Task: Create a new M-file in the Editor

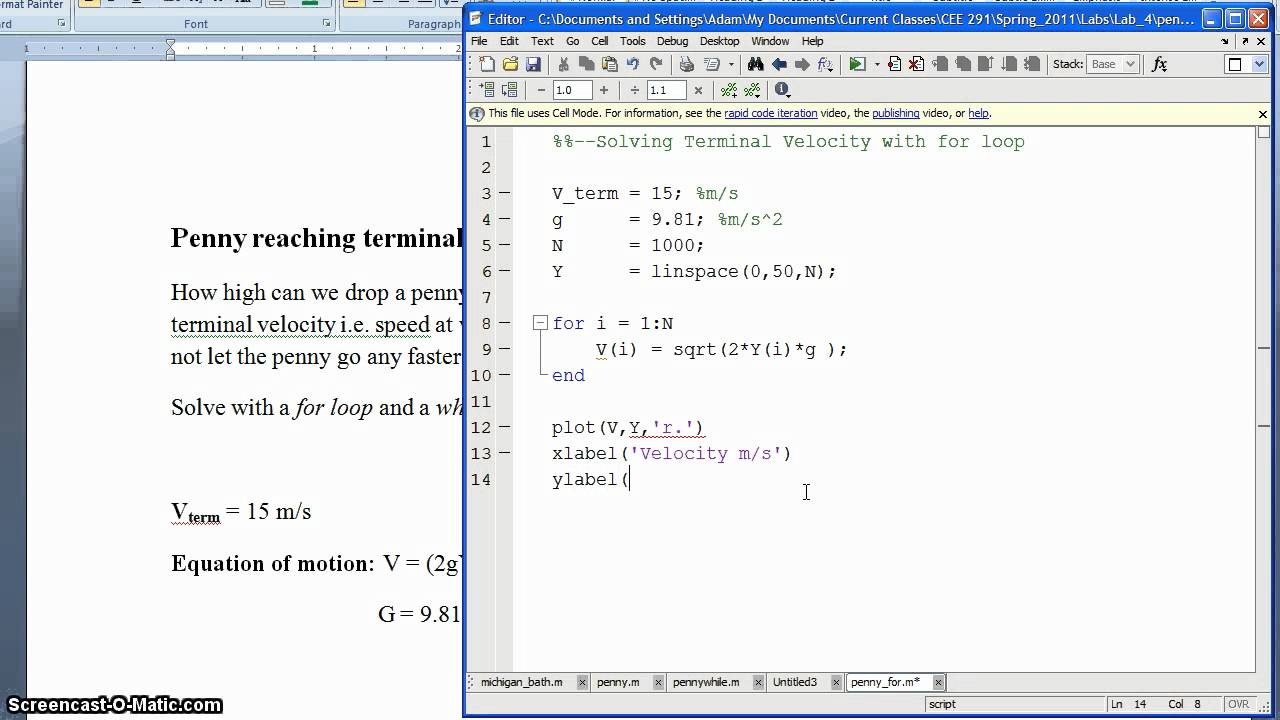Action: tap(487, 64)
